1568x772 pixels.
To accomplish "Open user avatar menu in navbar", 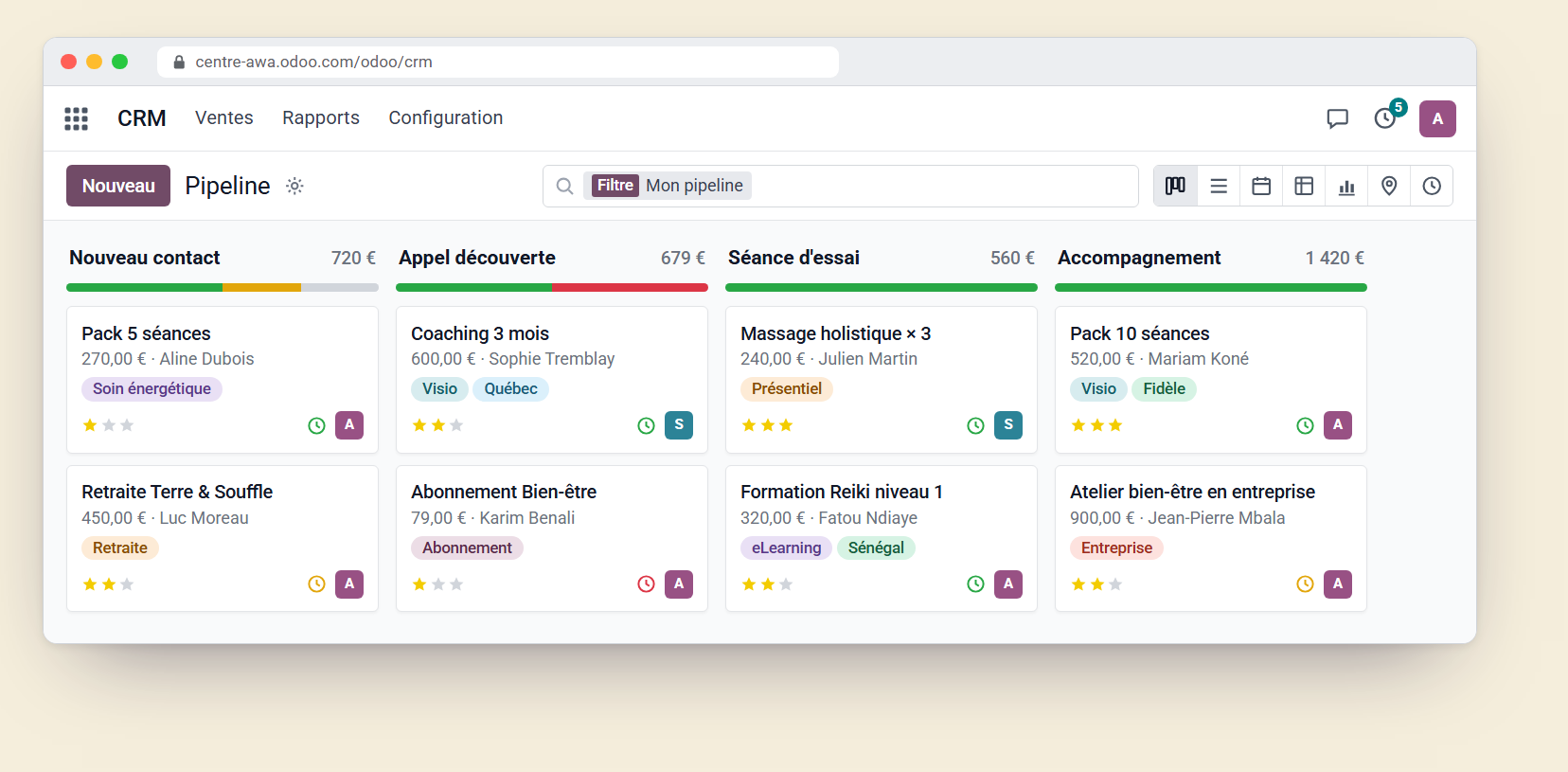I will click(x=1437, y=118).
